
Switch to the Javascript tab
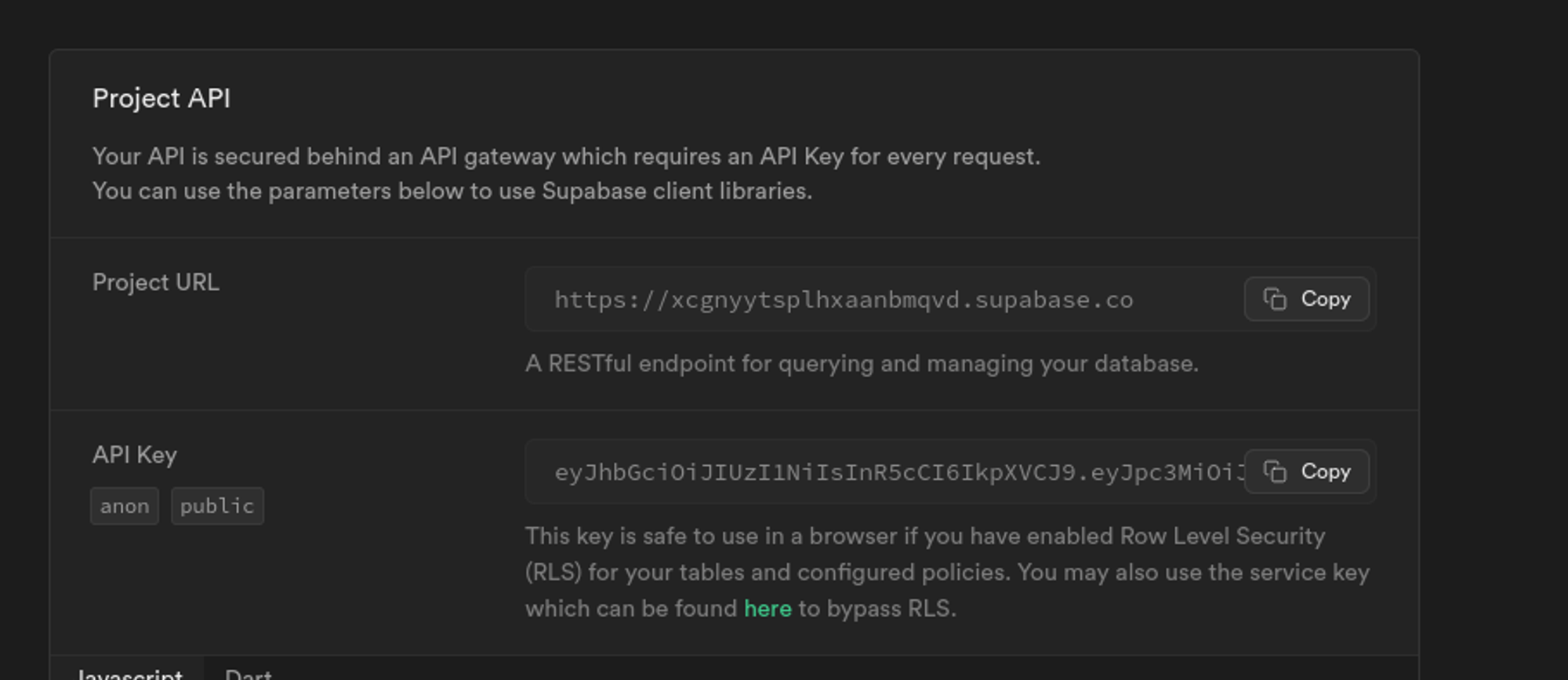point(130,673)
